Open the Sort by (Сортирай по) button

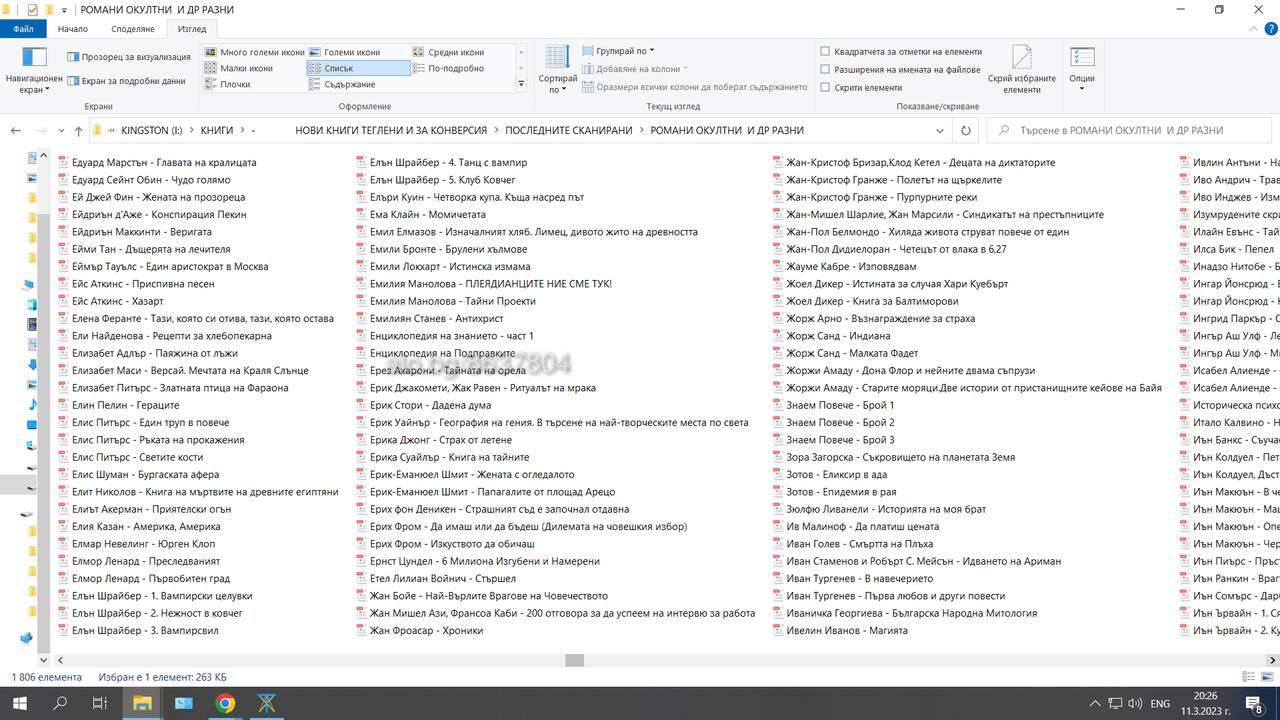click(x=557, y=70)
